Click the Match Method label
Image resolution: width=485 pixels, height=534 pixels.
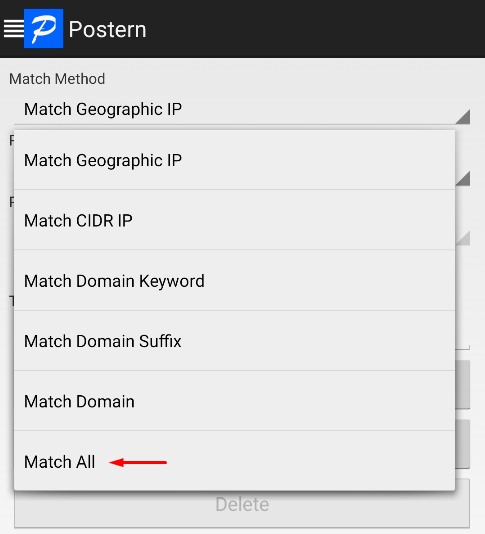point(57,79)
